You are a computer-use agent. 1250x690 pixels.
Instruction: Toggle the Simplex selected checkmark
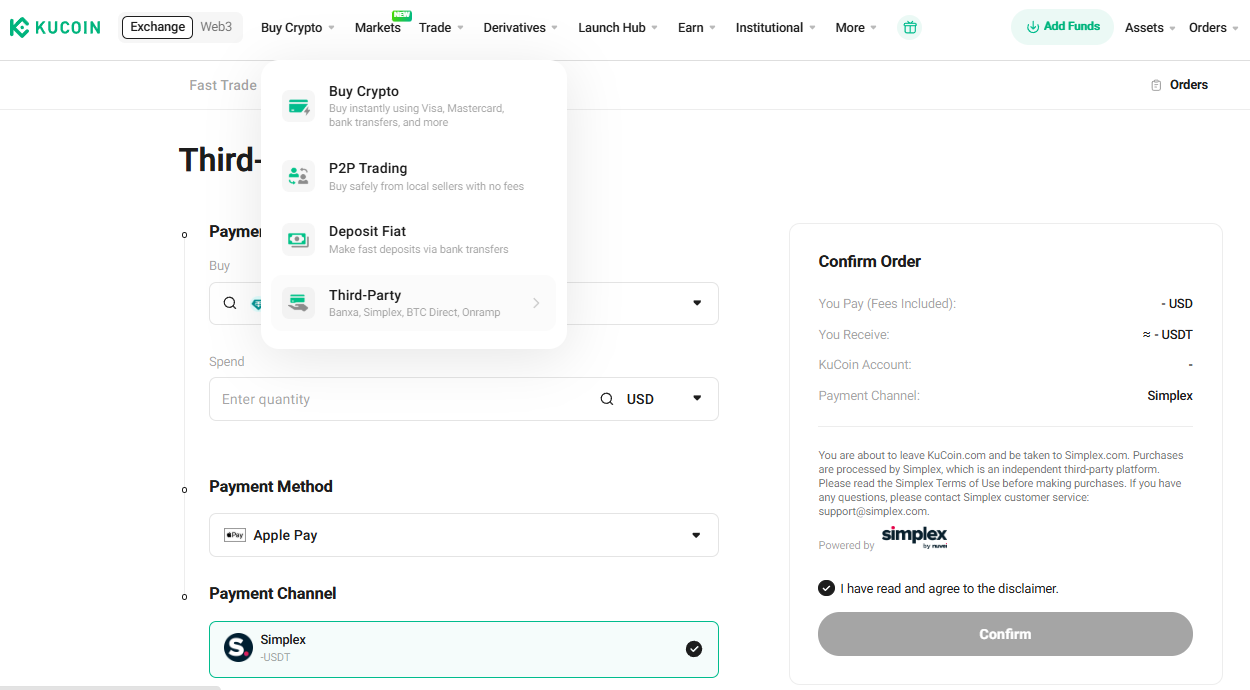coord(694,649)
